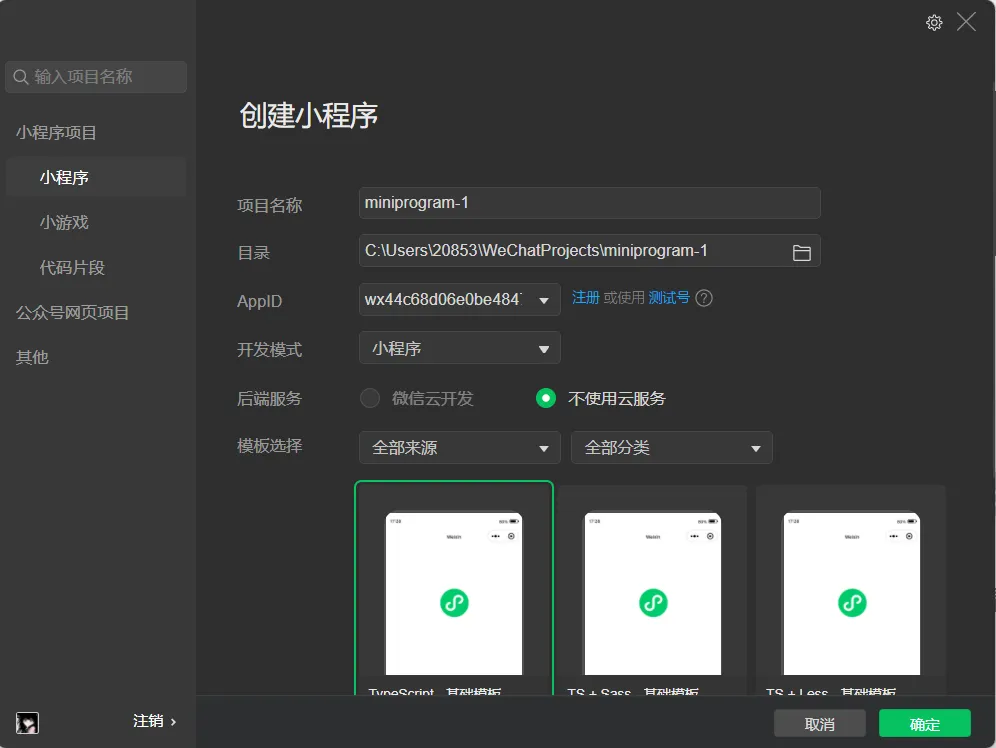The width and height of the screenshot is (996, 748).
Task: Open the 全部来源 template source dropdown
Action: tap(459, 448)
